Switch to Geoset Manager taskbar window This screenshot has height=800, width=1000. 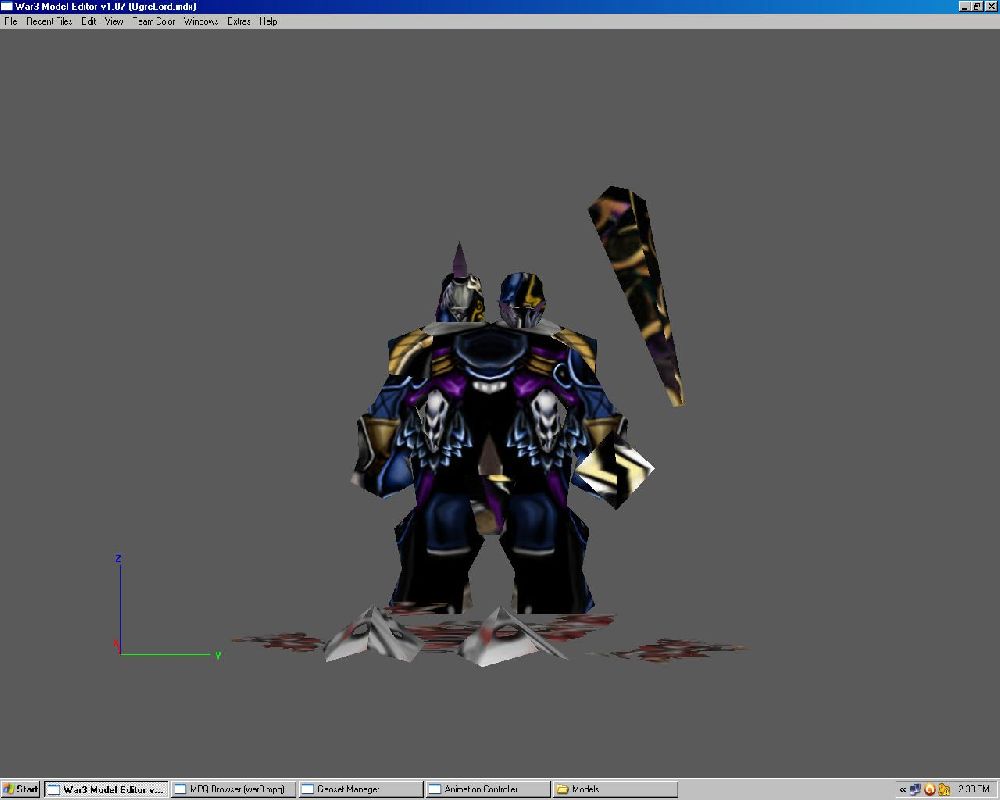pos(360,789)
